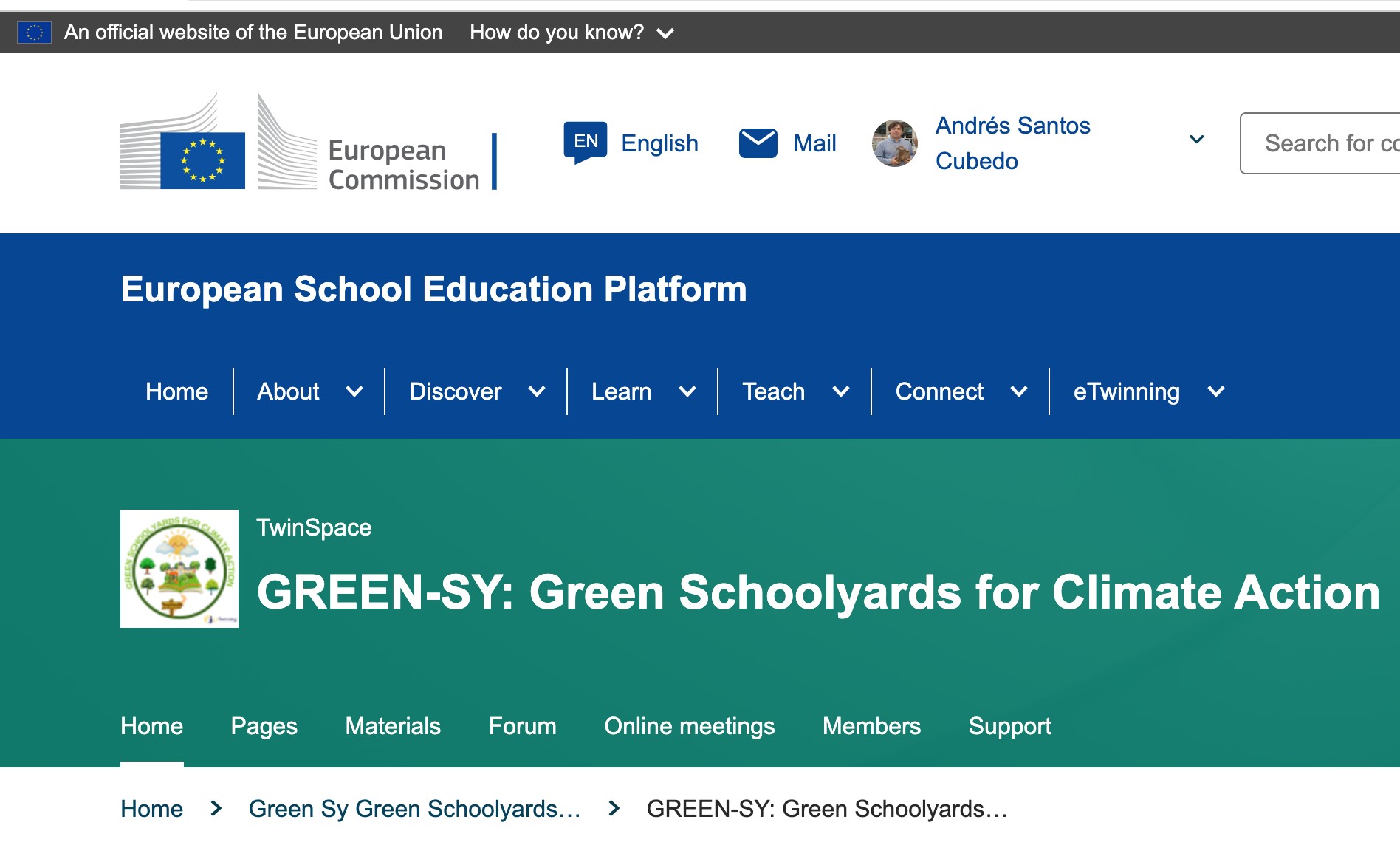Expand the user account dropdown chevron
Screen dimensions: 1400x862
point(1197,140)
